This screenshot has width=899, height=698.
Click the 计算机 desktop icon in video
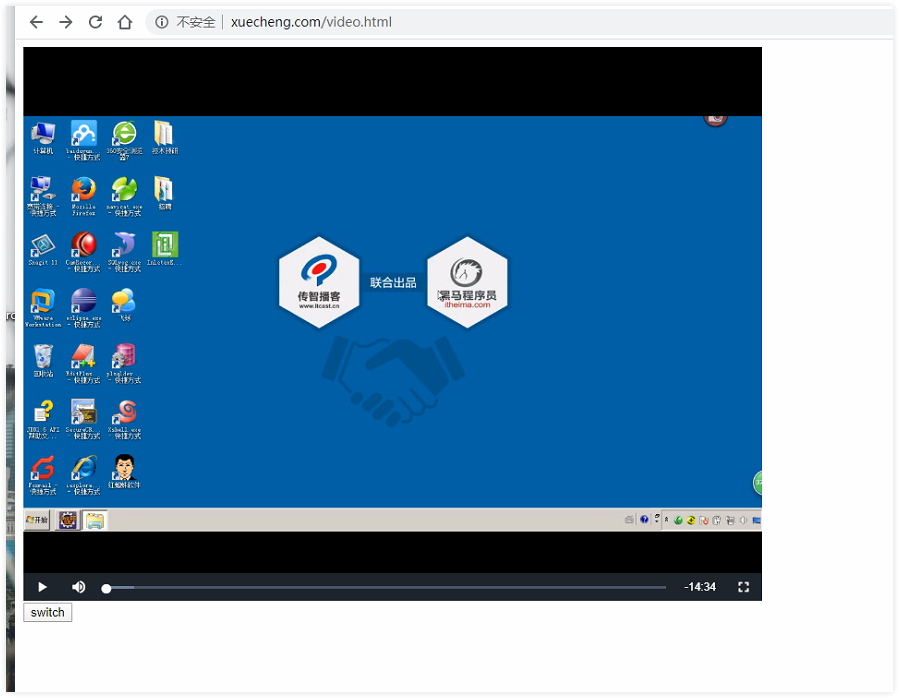43,138
